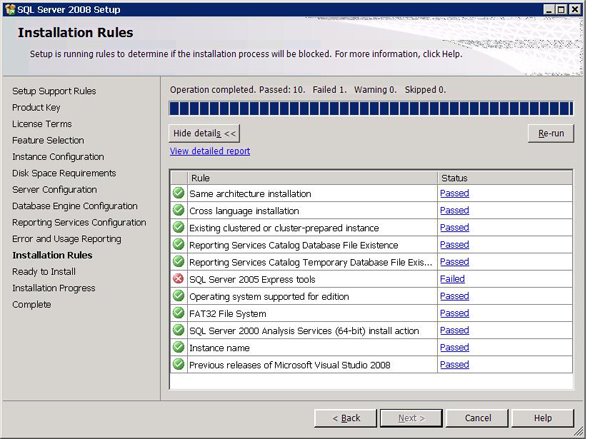Viewport: 600px width, 439px height.
Task: Click rule text SQL Server 2005 Express tools
Action: pyautogui.click(x=252, y=279)
